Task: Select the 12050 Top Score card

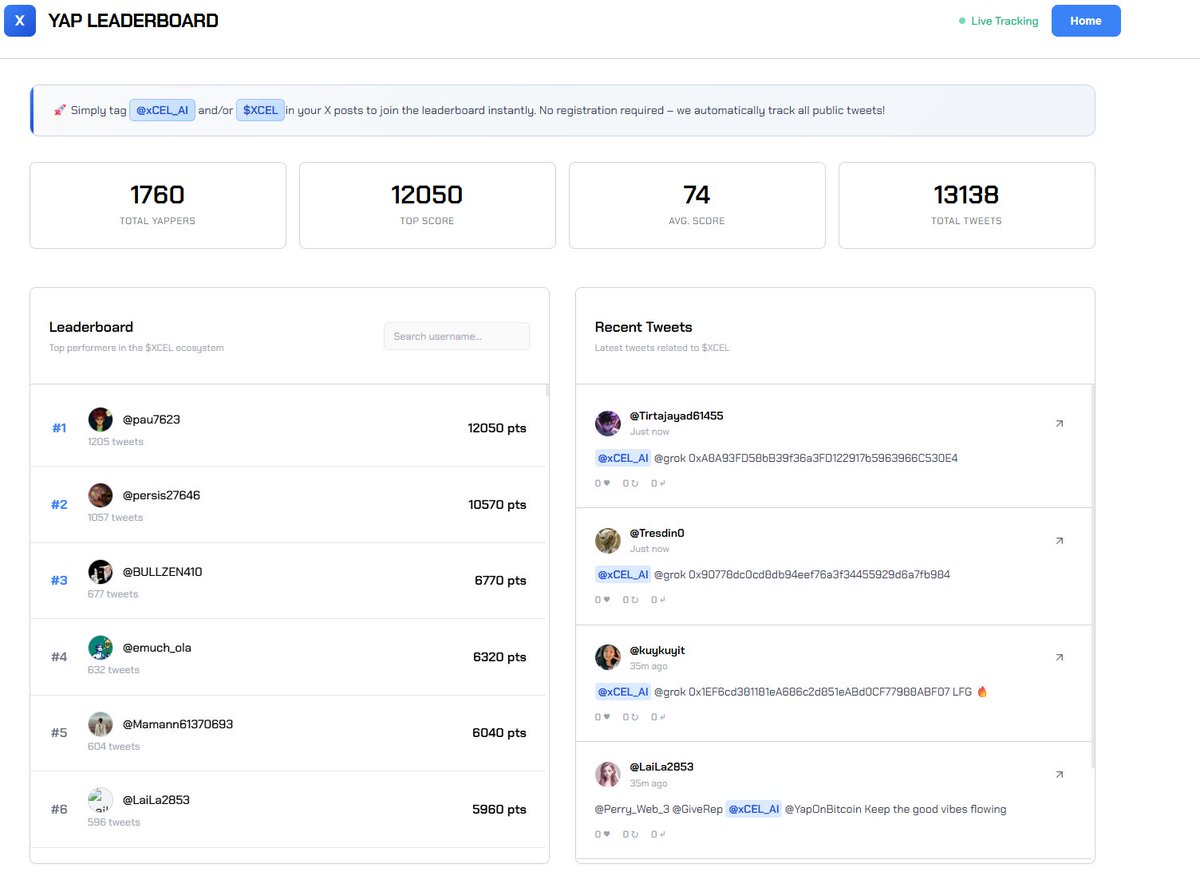Action: coord(427,205)
